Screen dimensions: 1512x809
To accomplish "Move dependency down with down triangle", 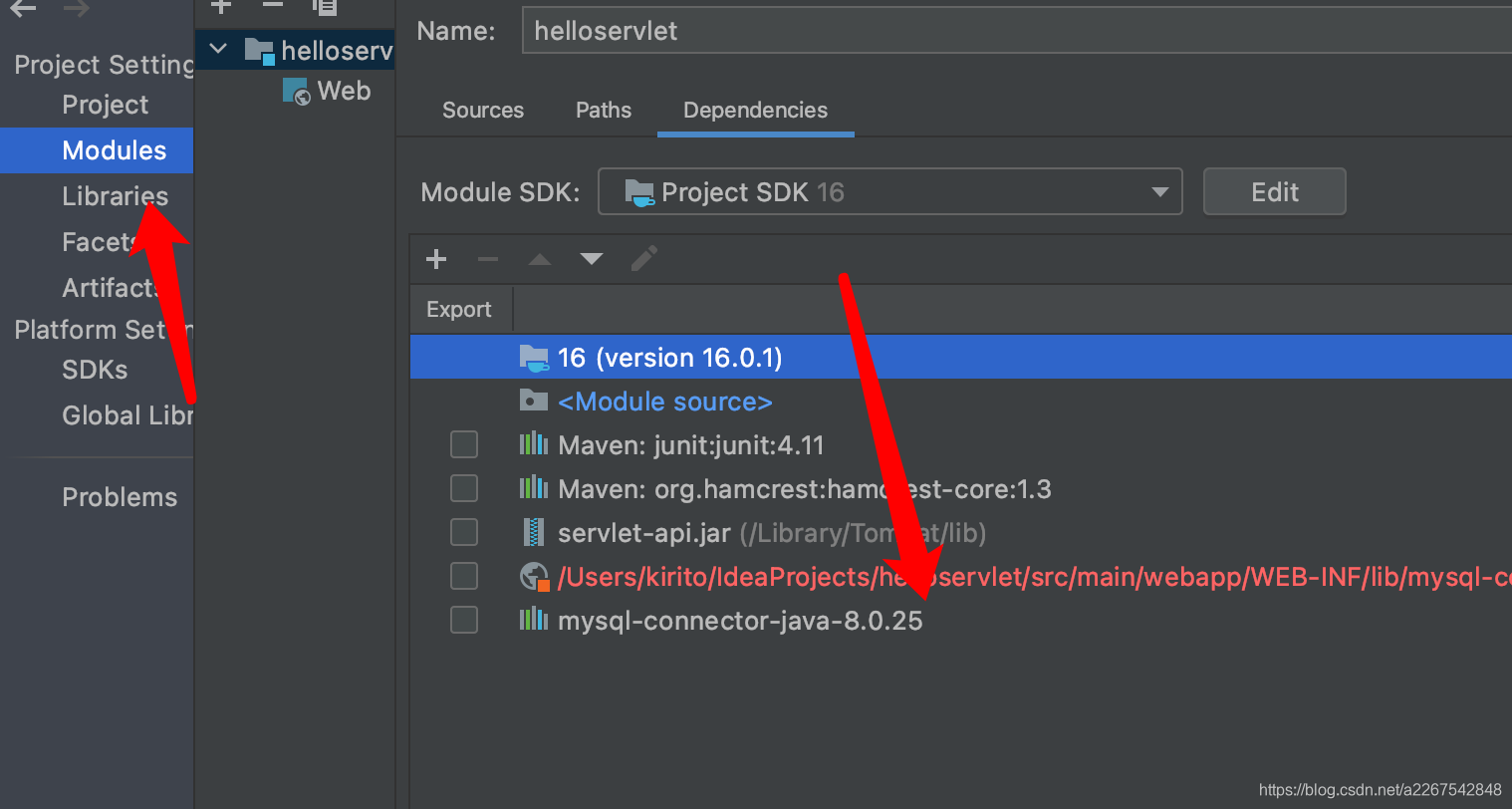I will point(592,260).
